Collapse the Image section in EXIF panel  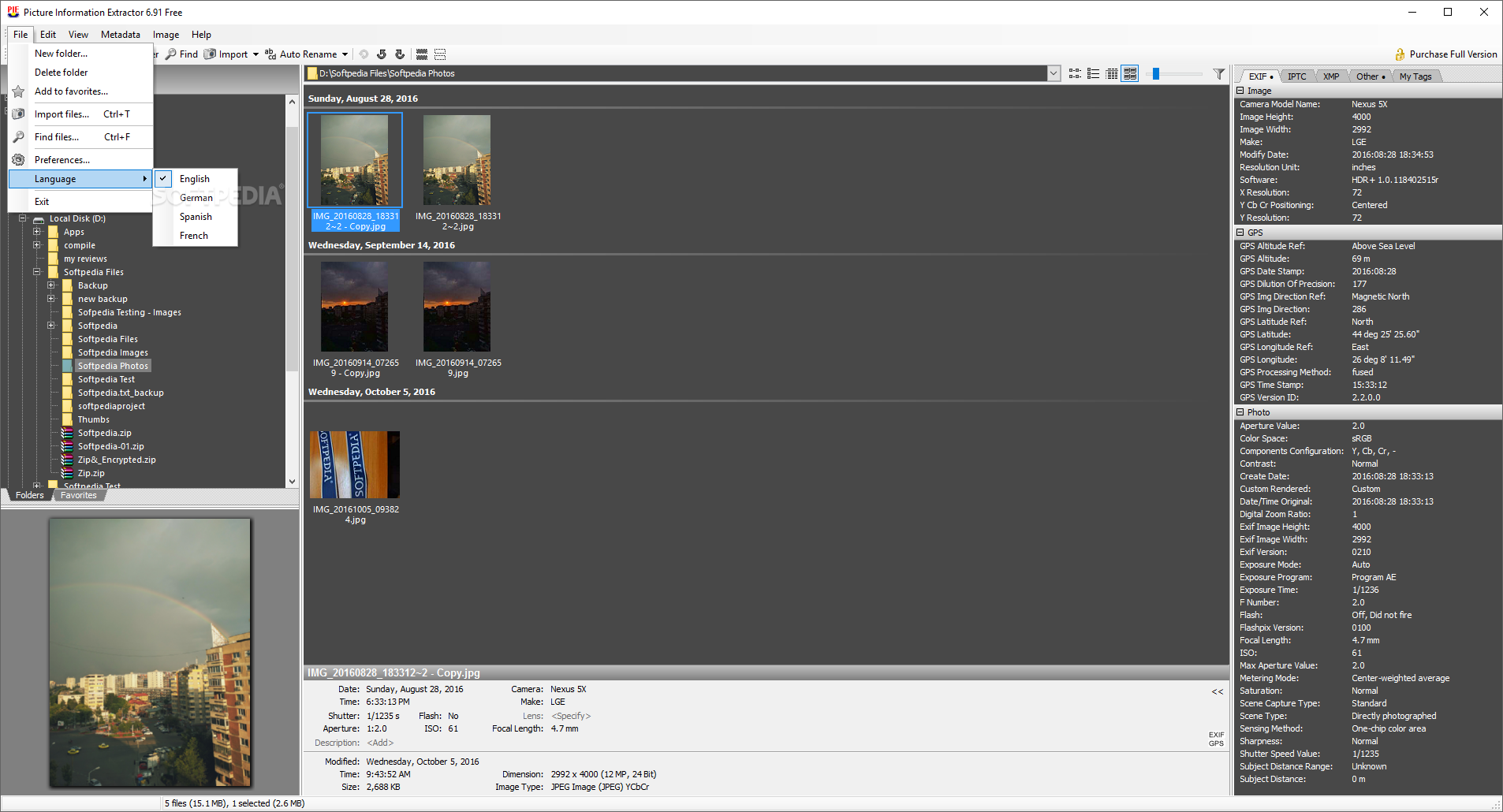(x=1240, y=91)
